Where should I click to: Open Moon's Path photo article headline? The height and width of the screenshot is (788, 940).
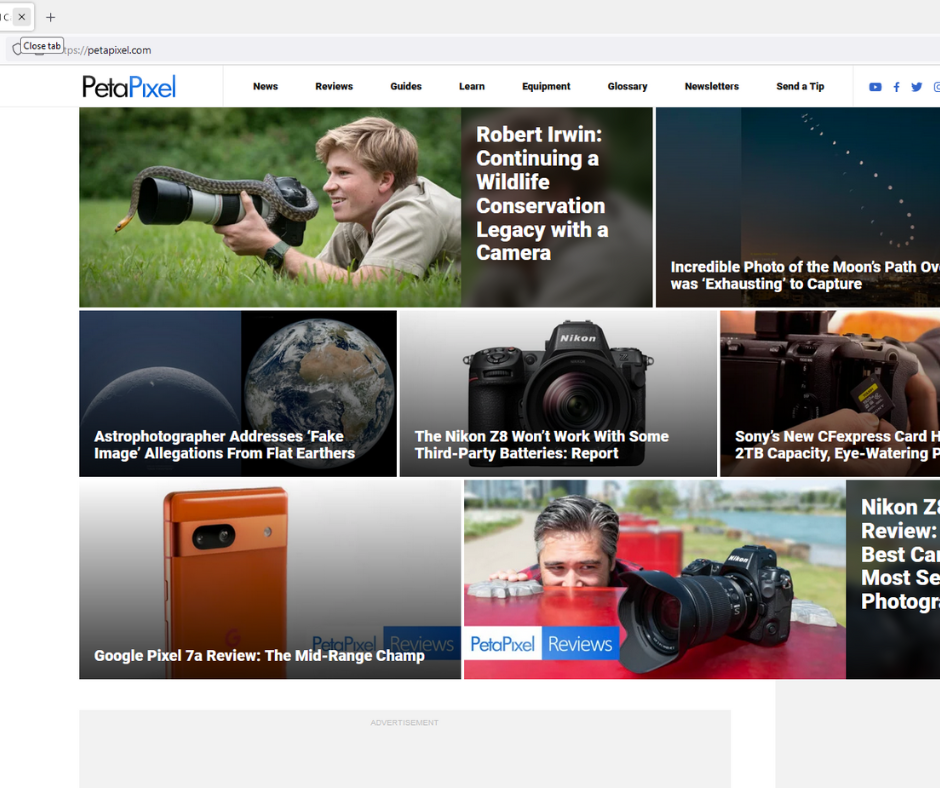(x=805, y=275)
